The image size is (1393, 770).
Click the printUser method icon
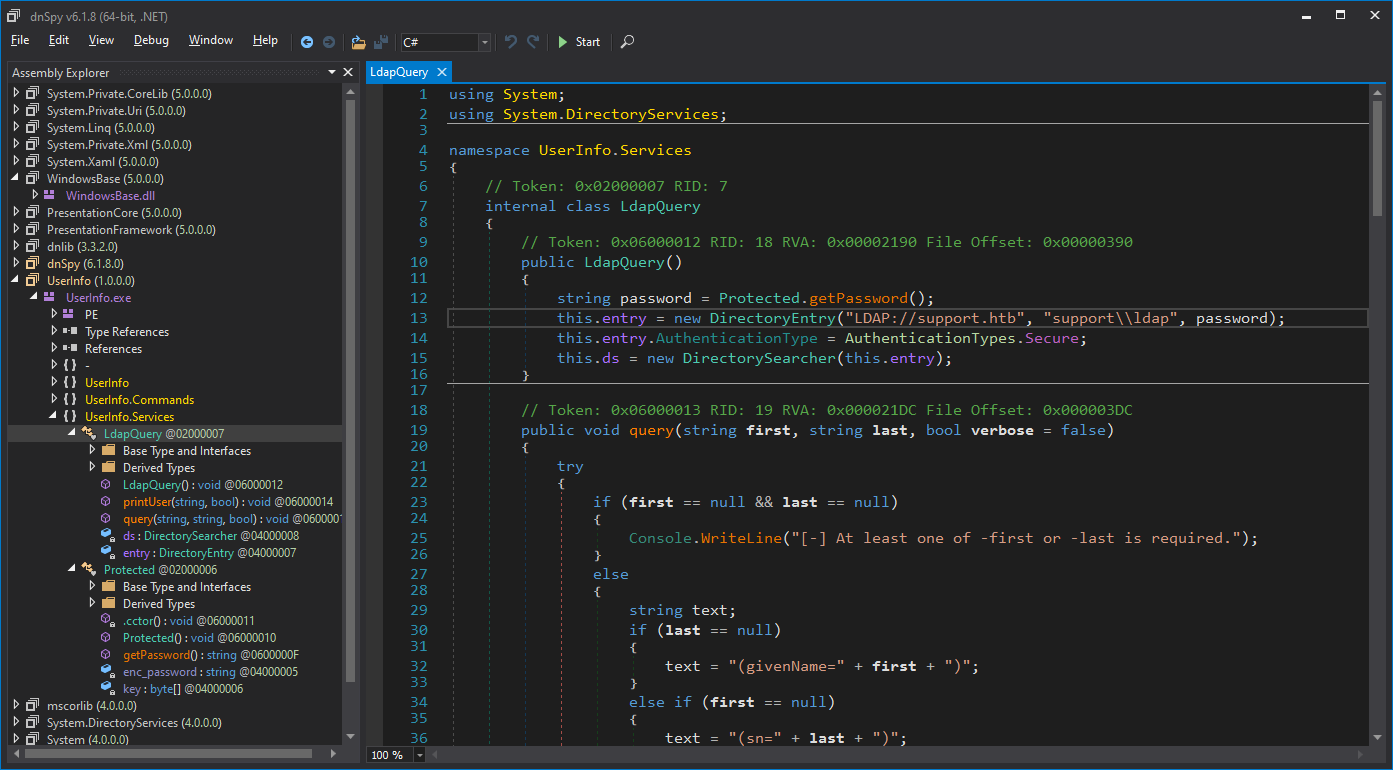[x=107, y=501]
